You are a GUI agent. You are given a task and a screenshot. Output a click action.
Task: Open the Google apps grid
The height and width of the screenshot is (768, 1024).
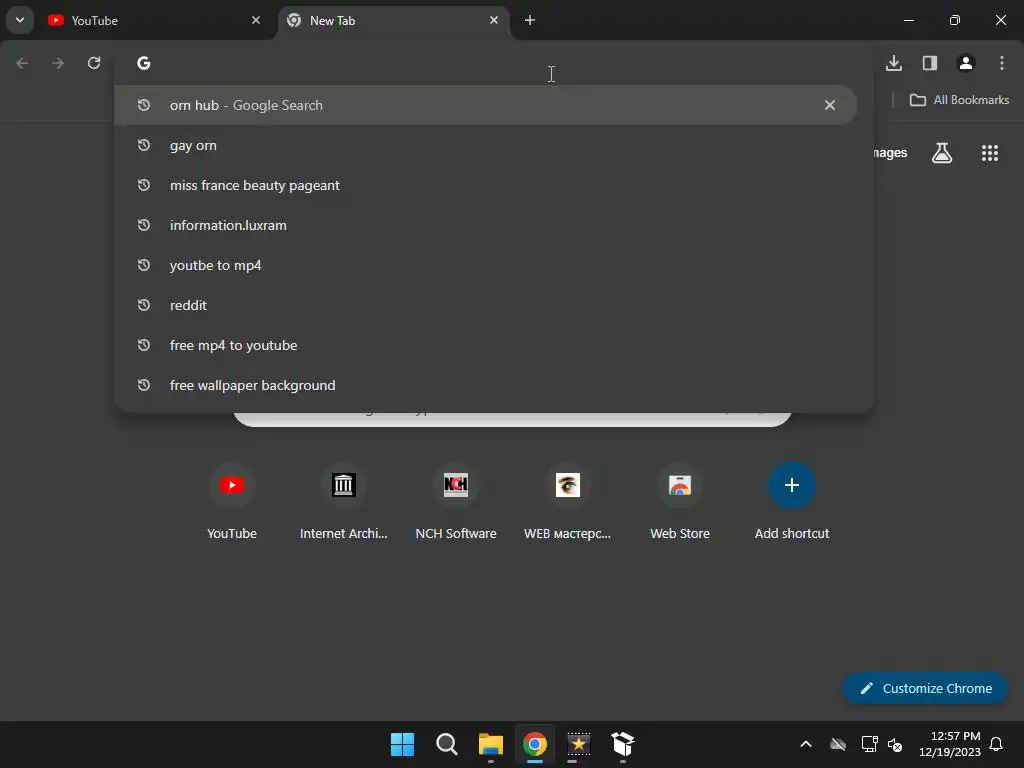(990, 153)
